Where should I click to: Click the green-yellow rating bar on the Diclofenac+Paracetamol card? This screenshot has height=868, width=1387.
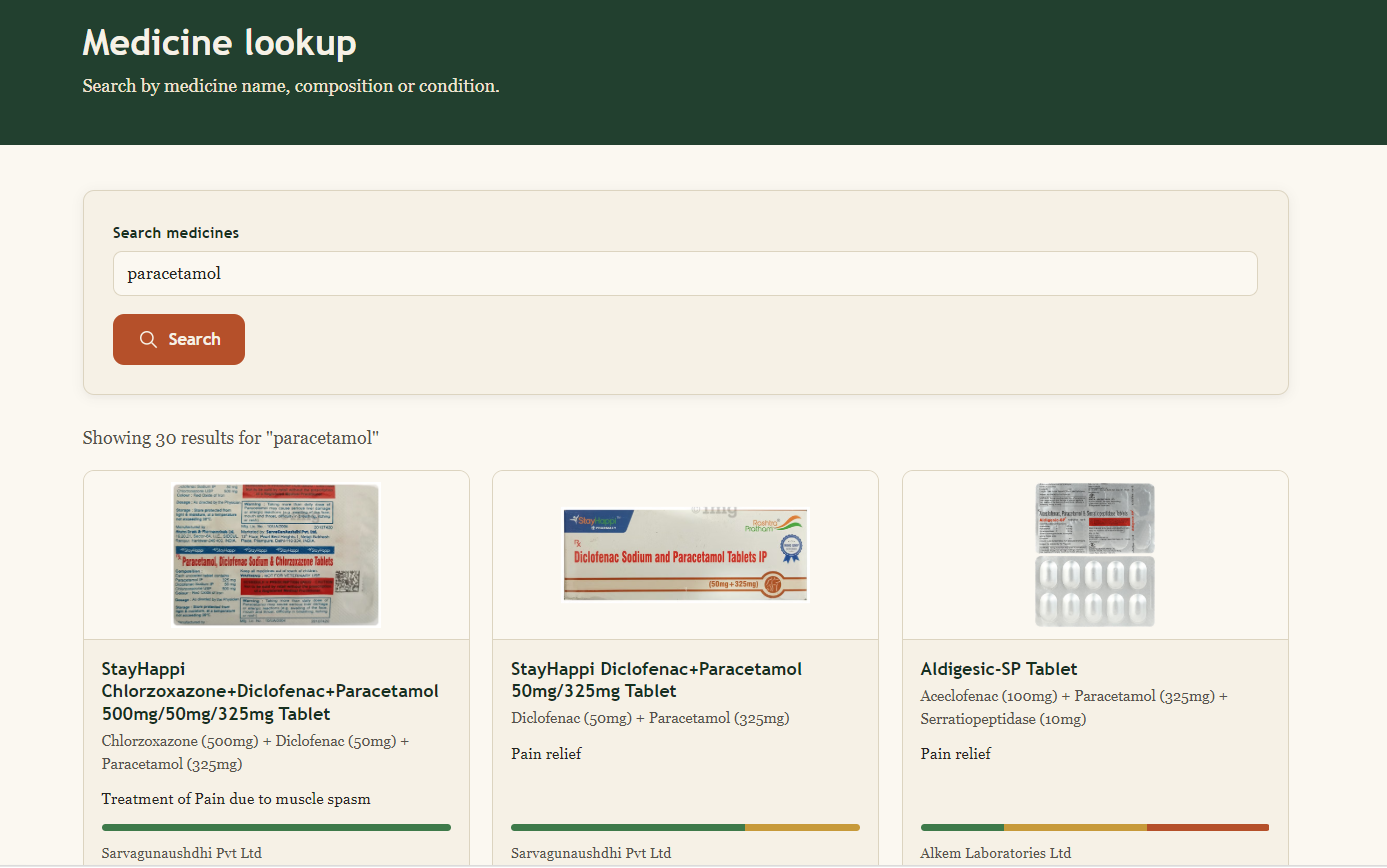pos(685,827)
